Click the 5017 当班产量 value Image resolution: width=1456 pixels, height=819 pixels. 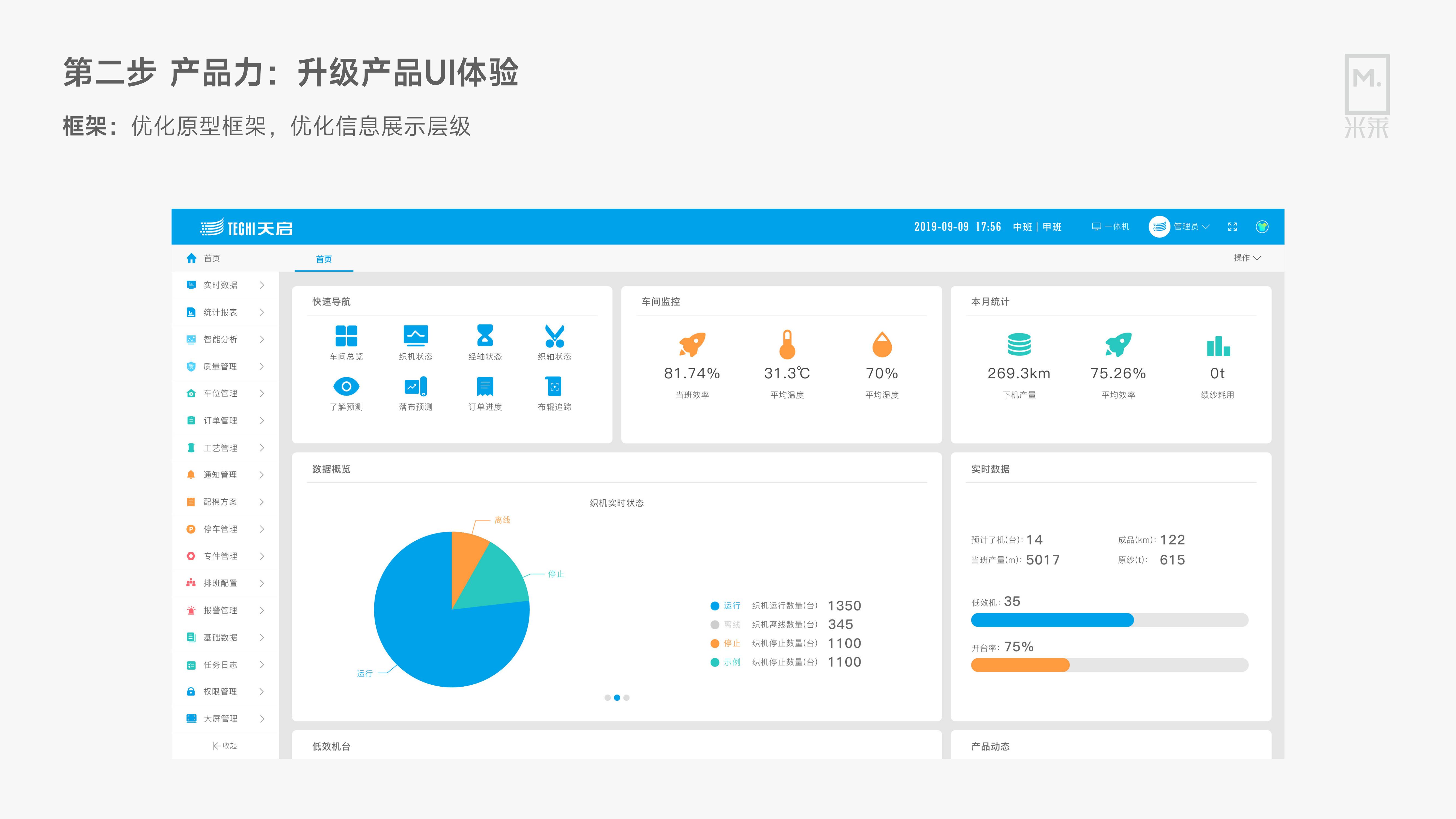(x=1043, y=560)
